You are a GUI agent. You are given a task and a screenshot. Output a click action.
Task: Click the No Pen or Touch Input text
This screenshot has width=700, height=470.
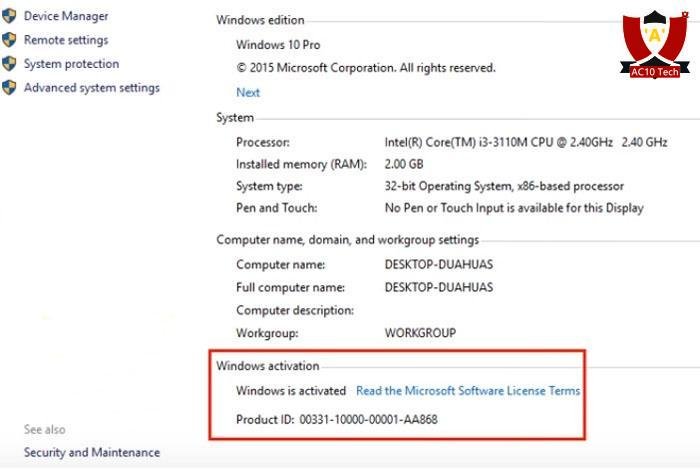click(514, 208)
